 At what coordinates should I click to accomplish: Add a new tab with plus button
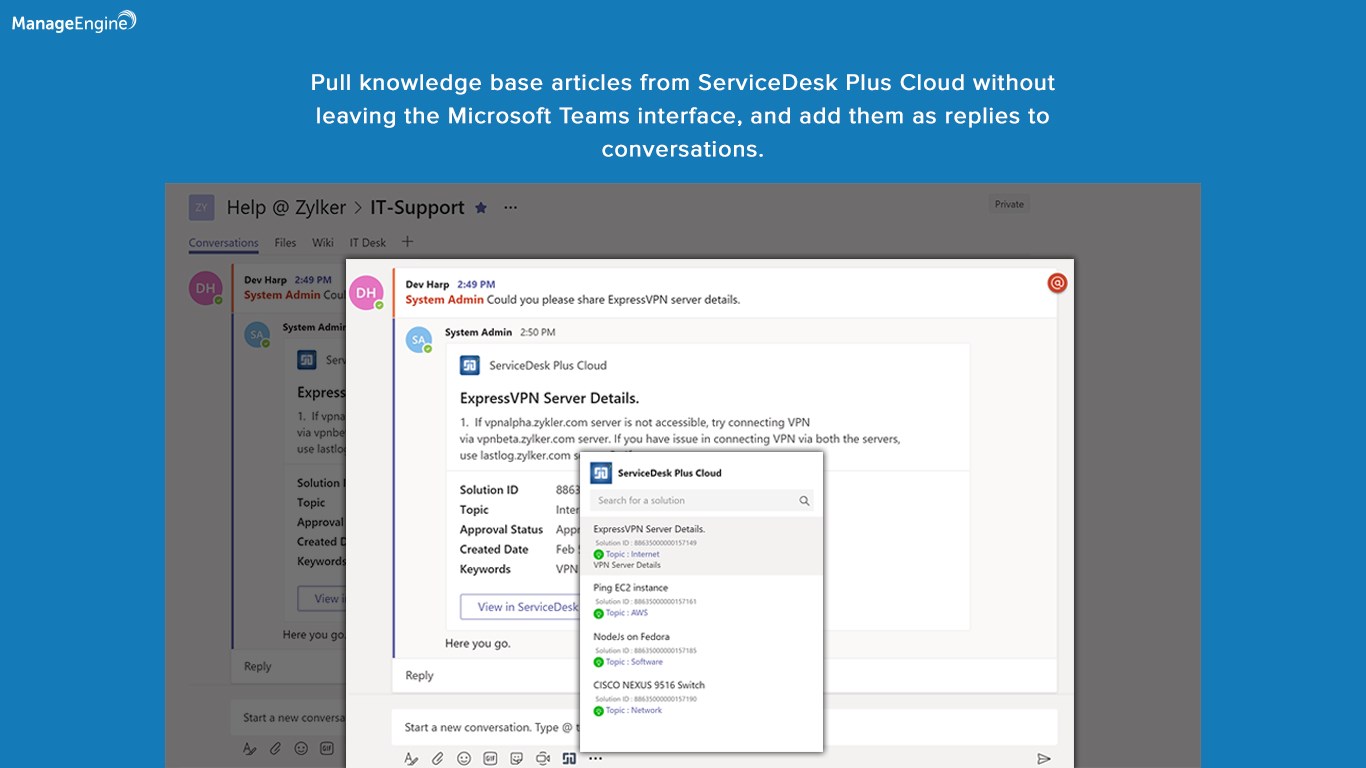(x=407, y=241)
